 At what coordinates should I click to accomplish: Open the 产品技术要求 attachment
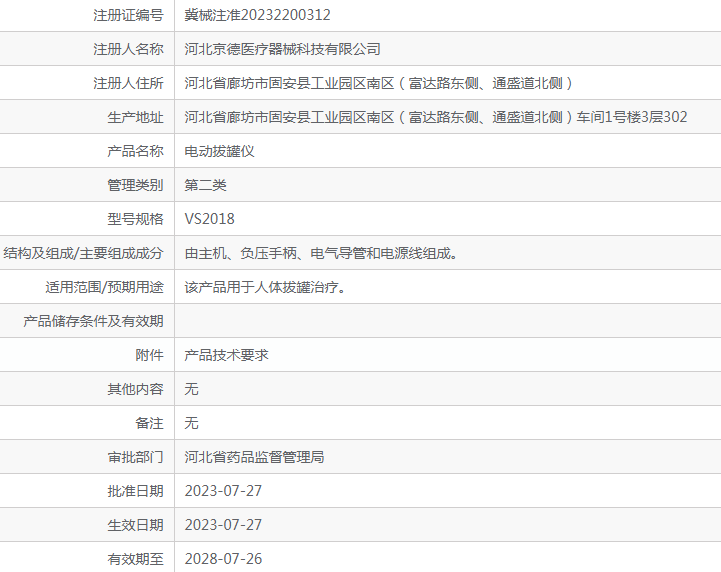click(x=227, y=355)
